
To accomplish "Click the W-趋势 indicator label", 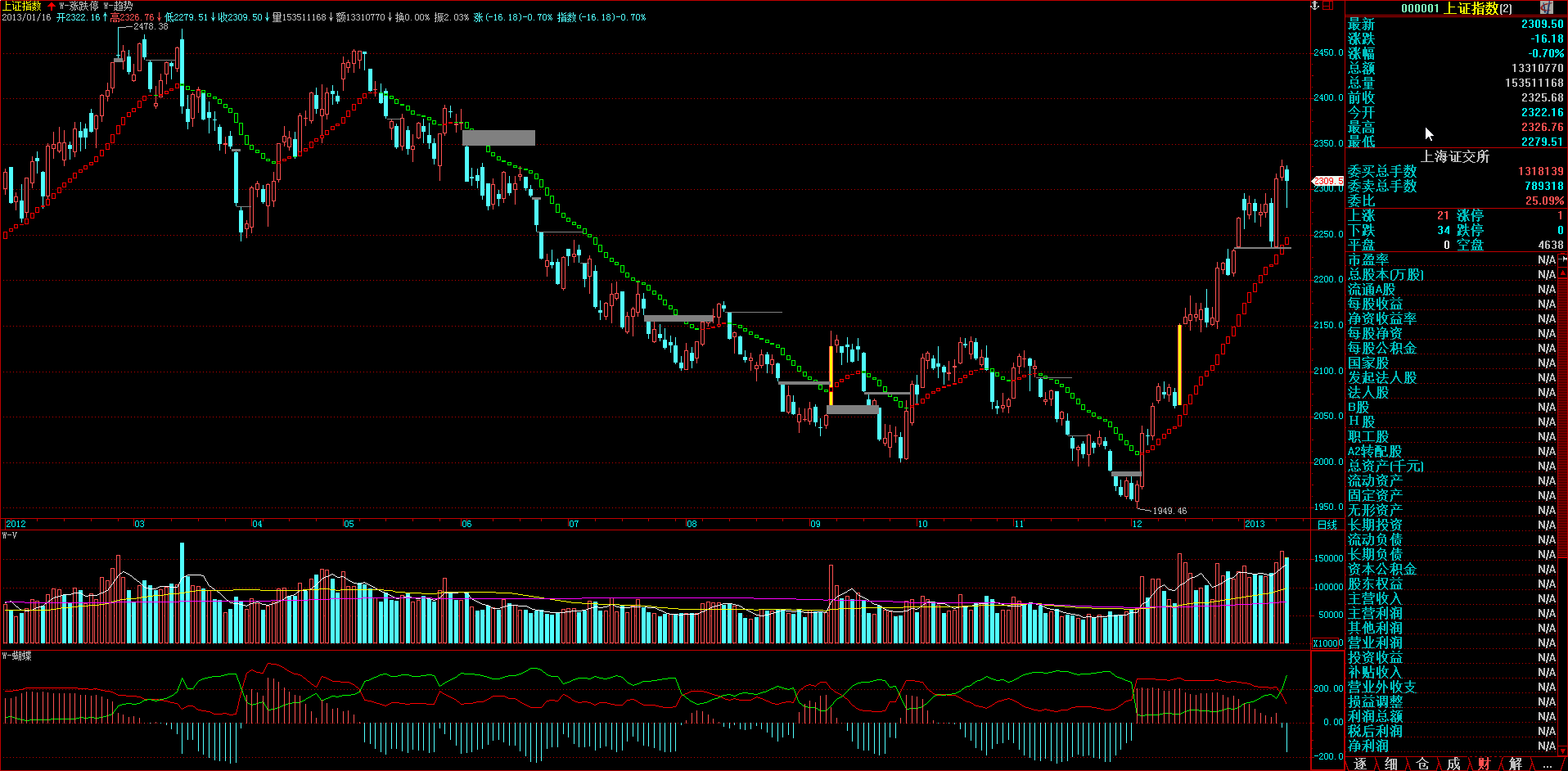I will coord(118,6).
